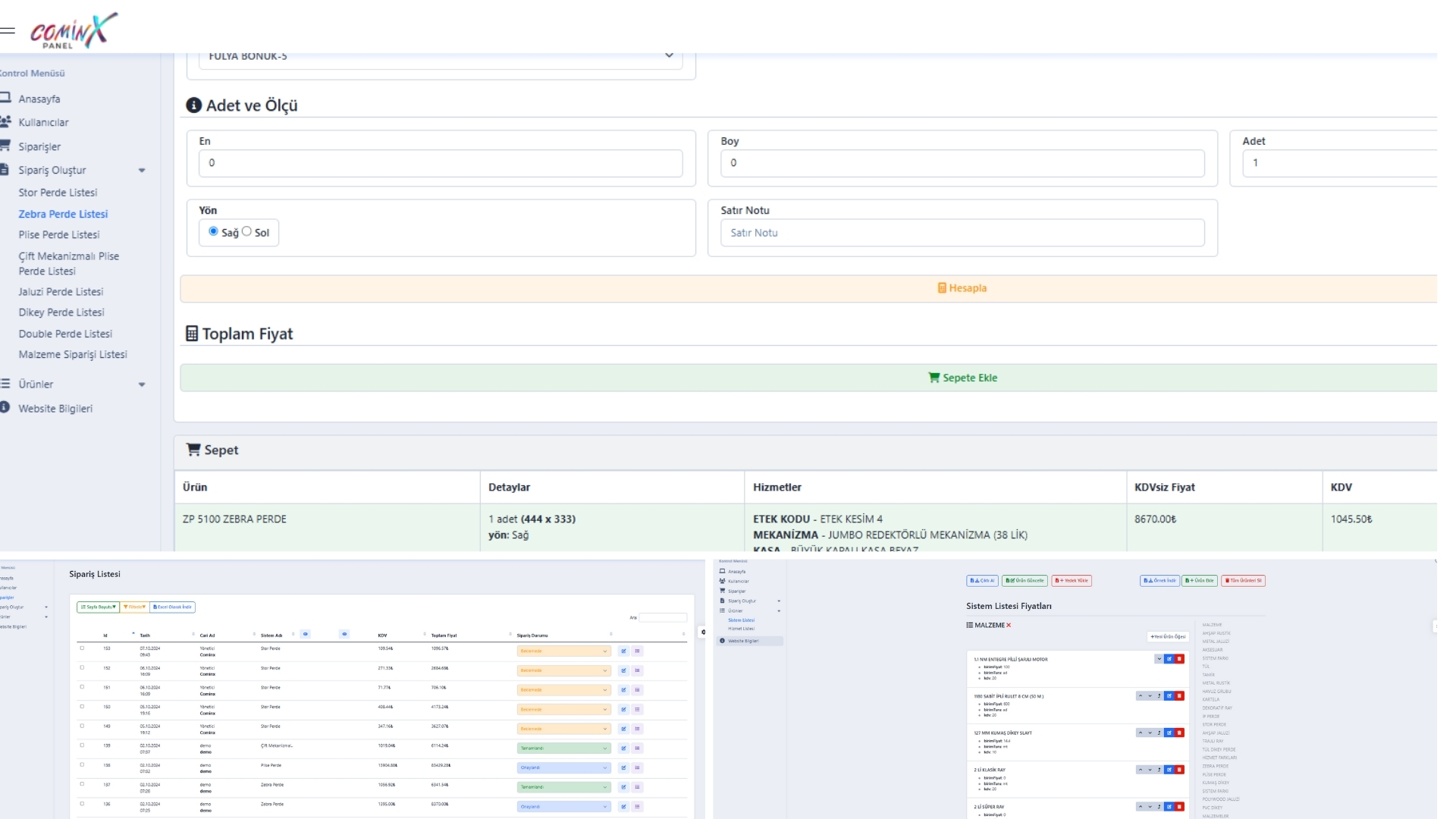Toggle the eye icon next to Sistem Adı column
Image resolution: width=1456 pixels, height=819 pixels.
(306, 634)
